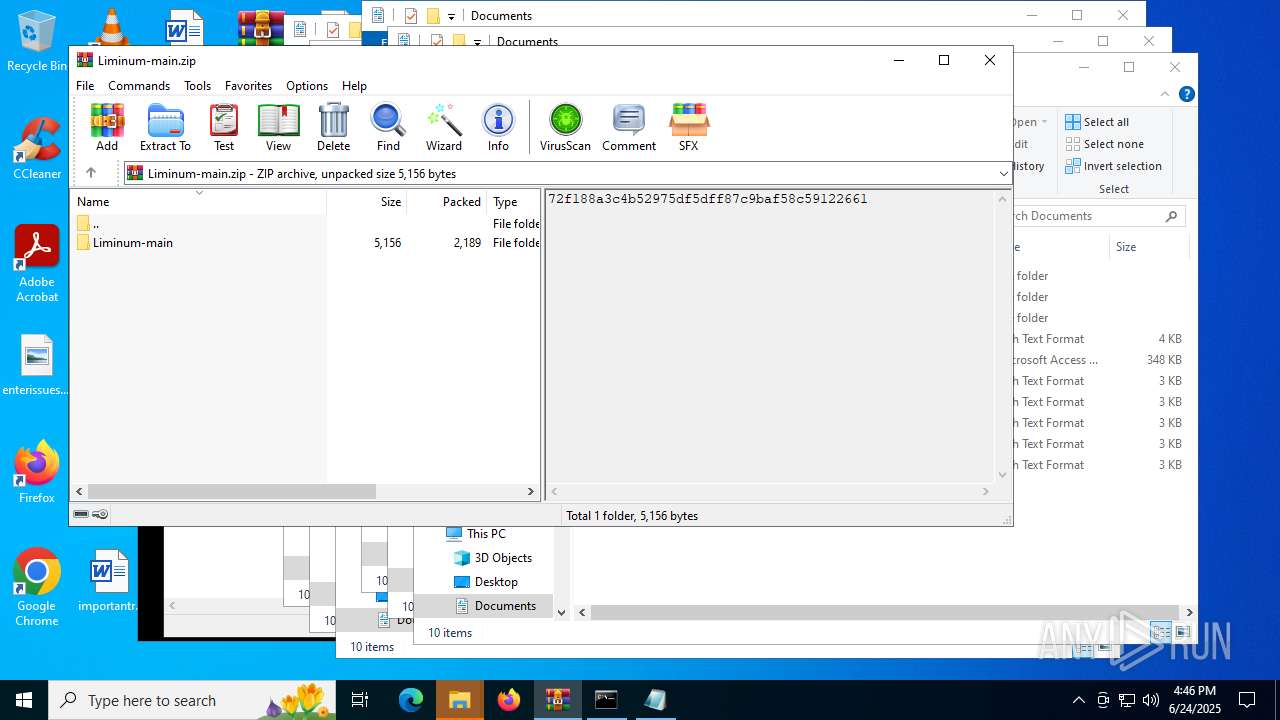Click the Delete trash bin icon
The image size is (1280, 720).
(333, 127)
